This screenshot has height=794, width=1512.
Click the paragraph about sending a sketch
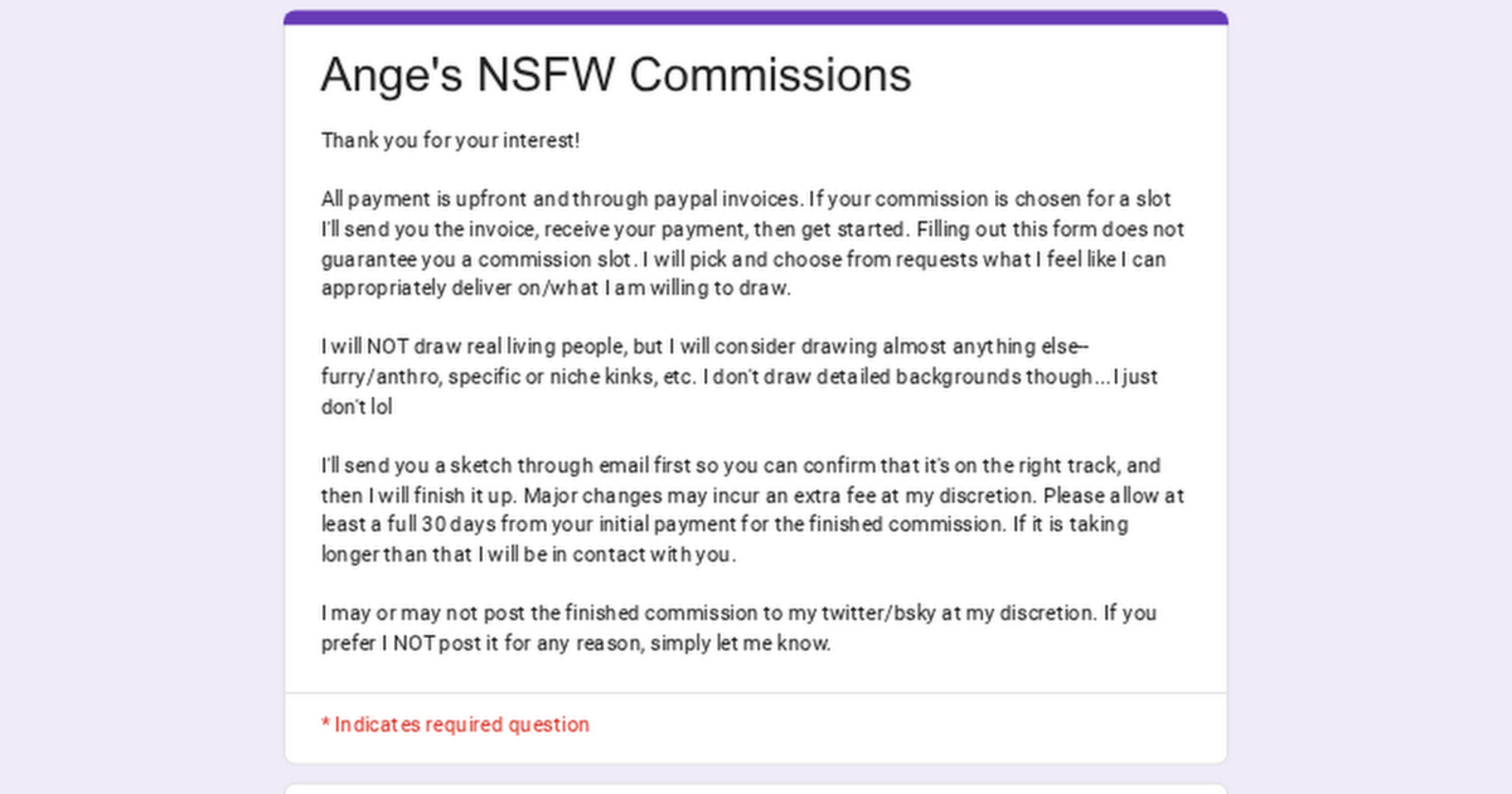coord(752,510)
